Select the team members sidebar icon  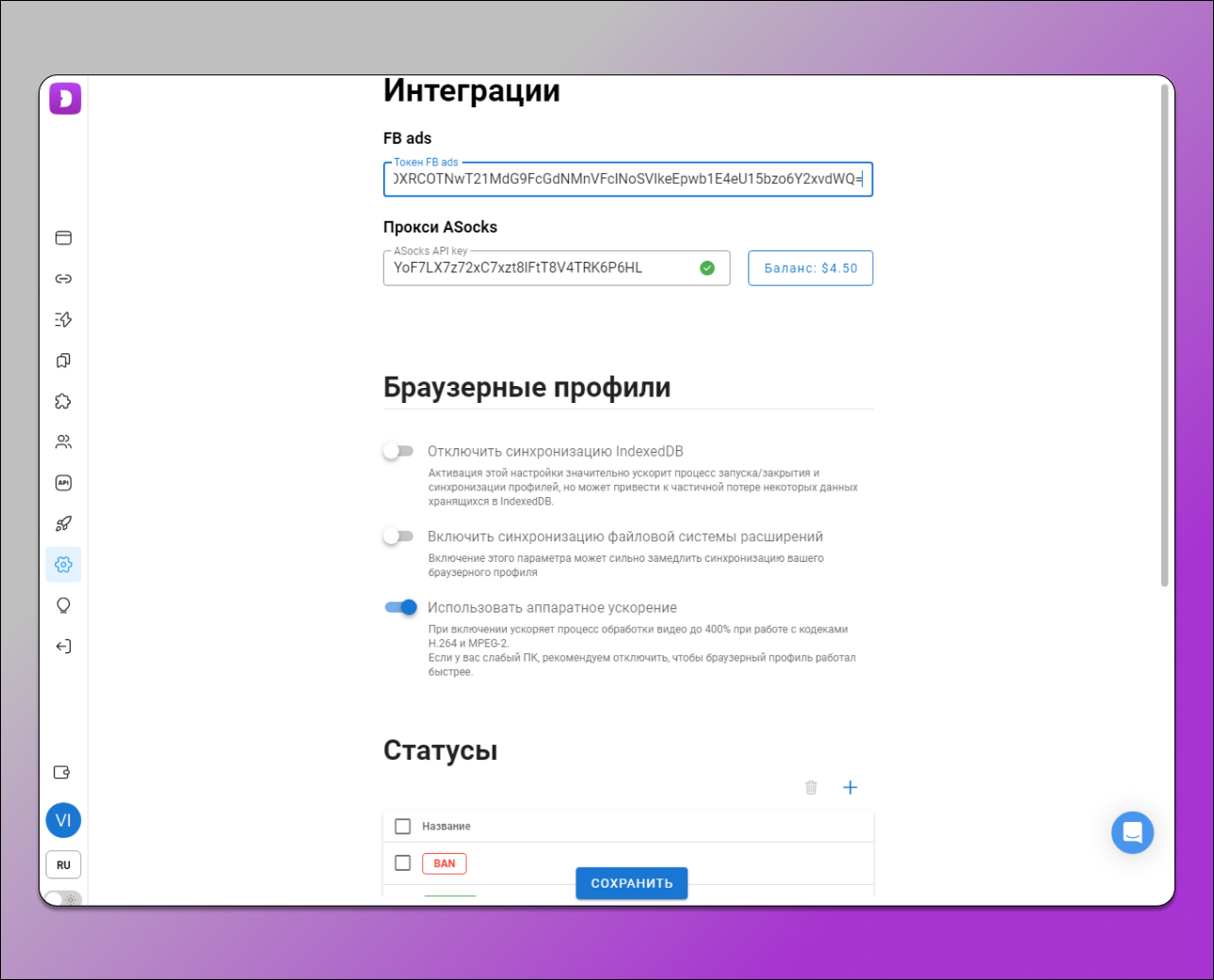tap(63, 442)
